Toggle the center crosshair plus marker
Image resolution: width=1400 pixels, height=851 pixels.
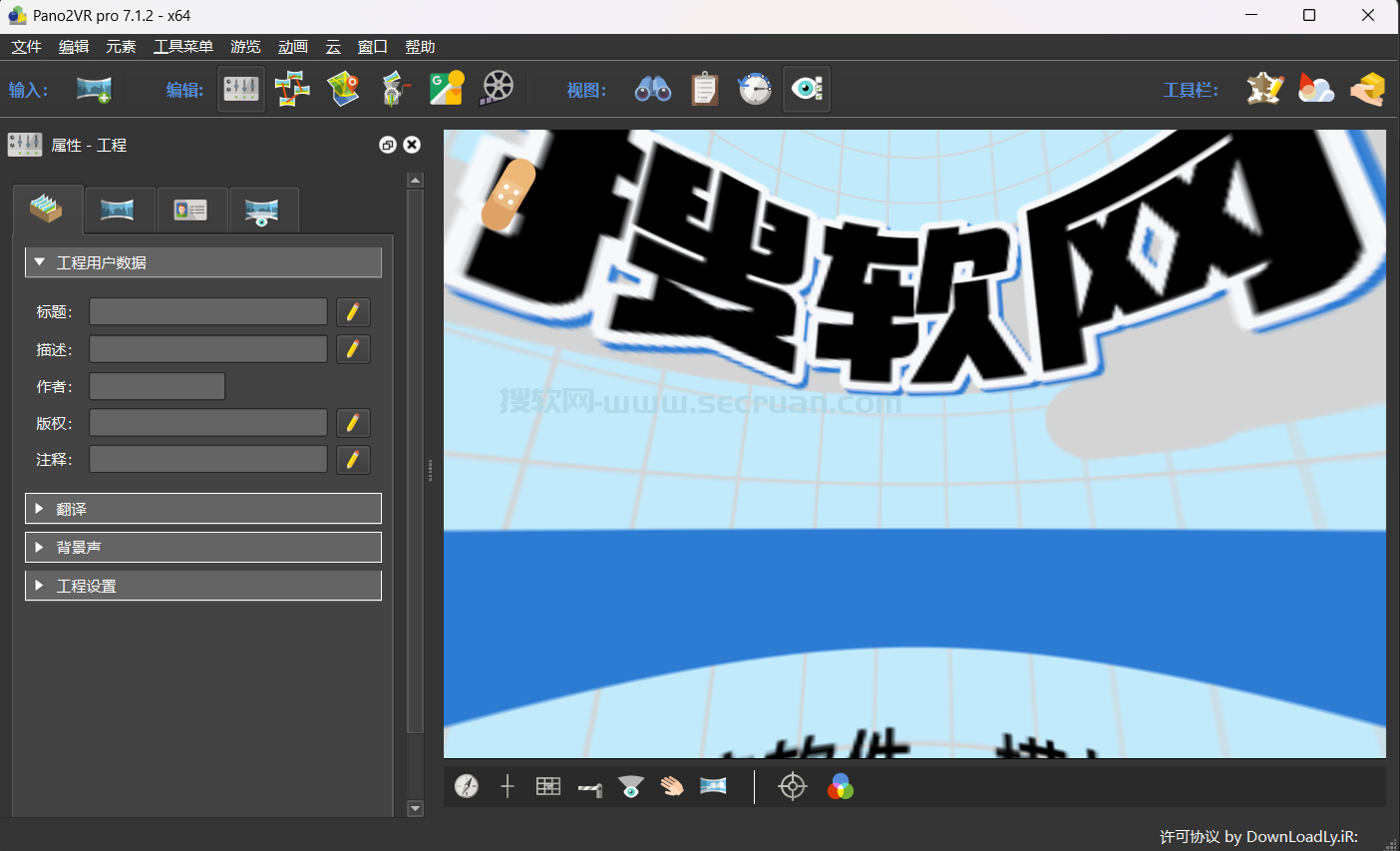[x=508, y=786]
